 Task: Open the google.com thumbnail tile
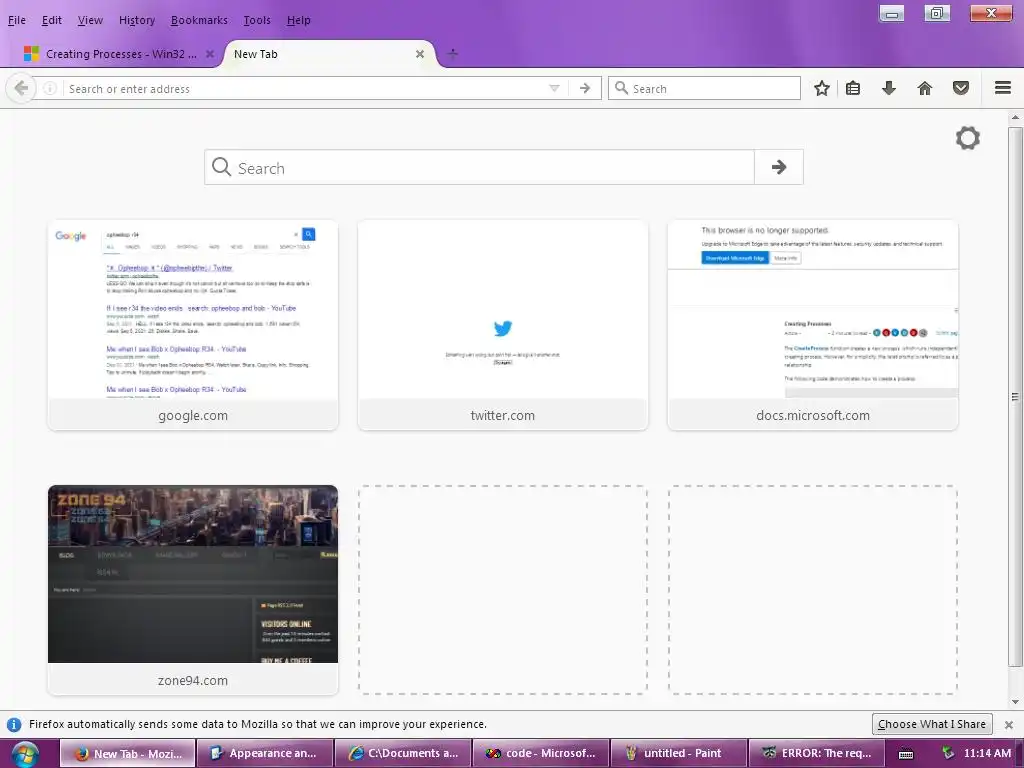click(193, 325)
